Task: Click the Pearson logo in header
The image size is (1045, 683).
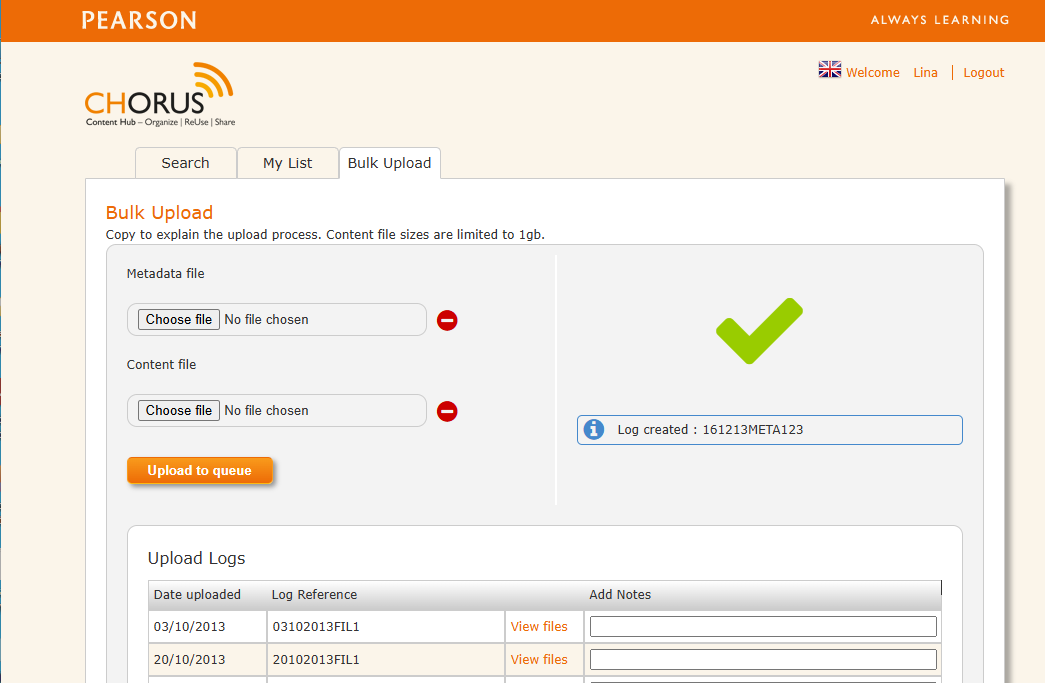Action: 139,20
